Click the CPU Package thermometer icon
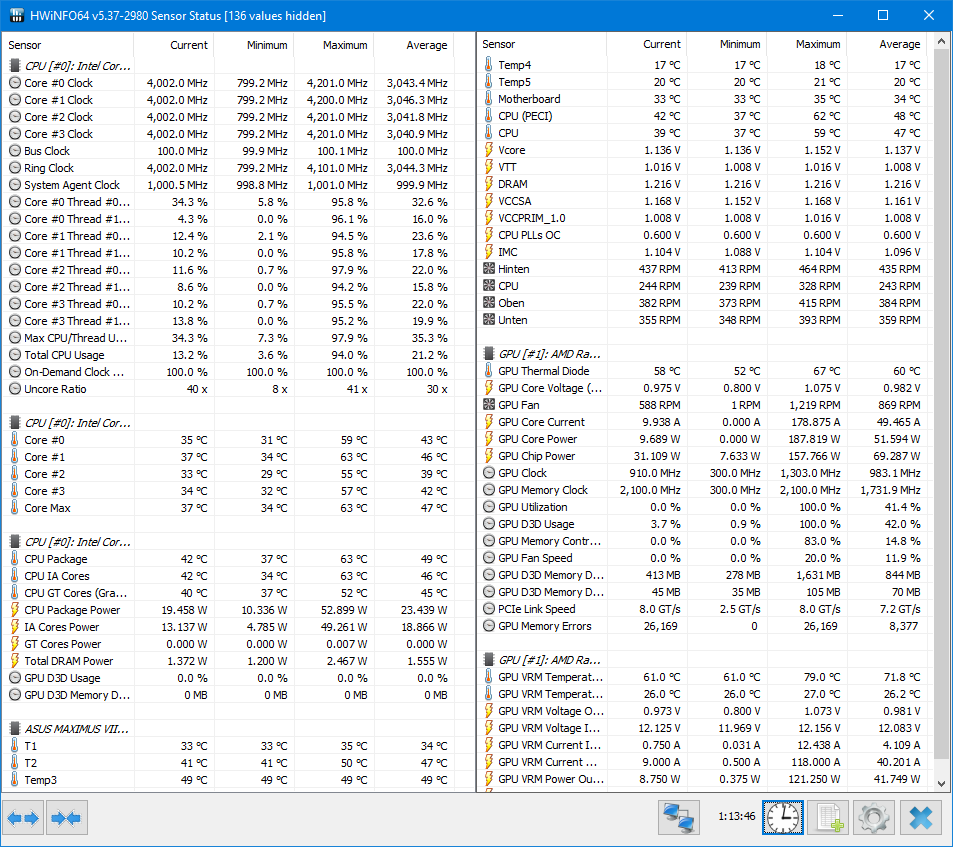 pos(15,560)
